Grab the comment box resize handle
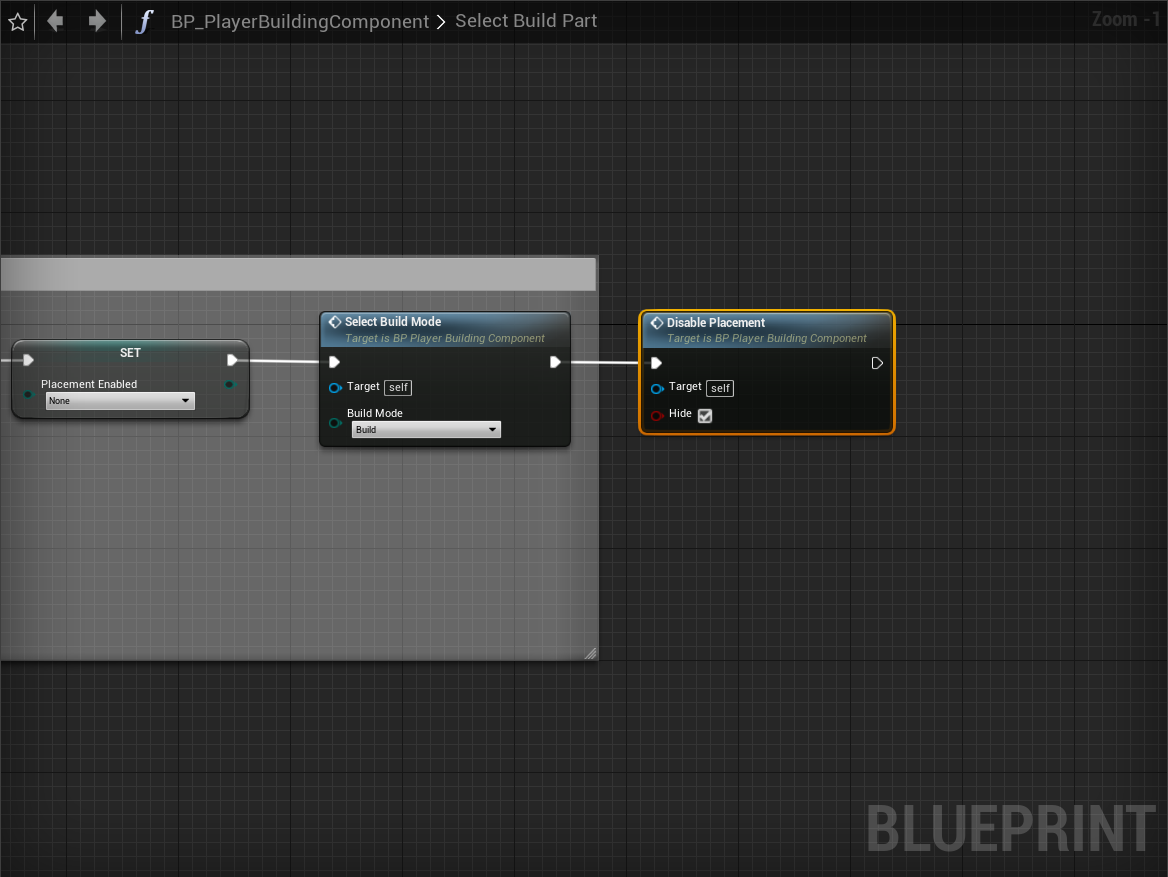The image size is (1168, 877). coord(590,653)
